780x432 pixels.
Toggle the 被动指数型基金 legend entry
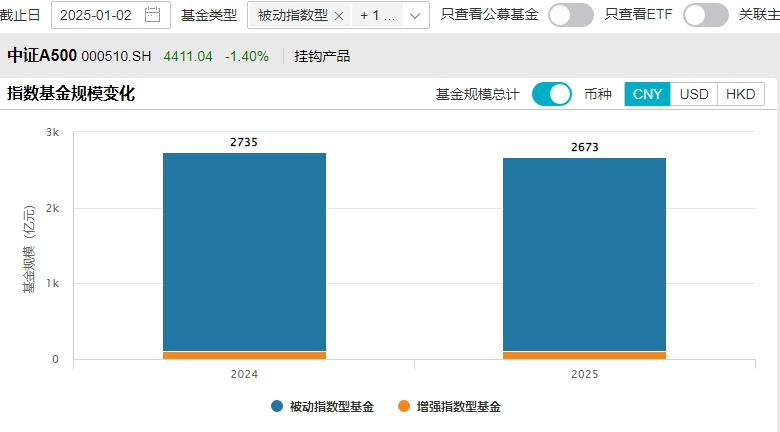click(x=322, y=407)
